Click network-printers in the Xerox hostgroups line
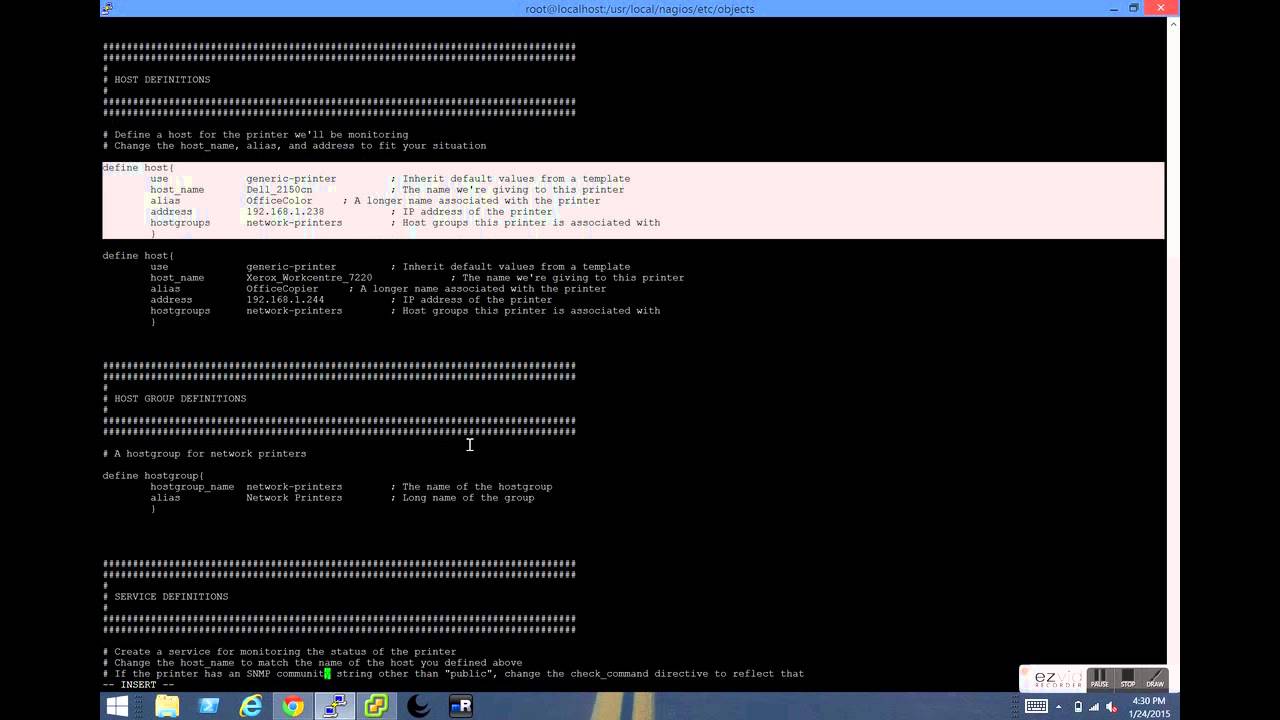The height and width of the screenshot is (720, 1280). pyautogui.click(x=294, y=311)
